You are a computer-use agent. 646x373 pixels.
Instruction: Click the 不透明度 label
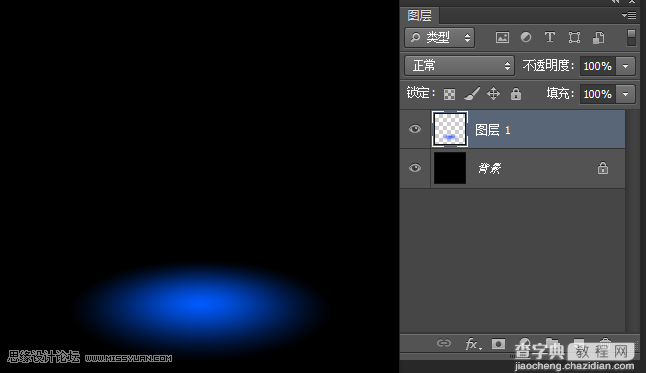tap(548, 66)
